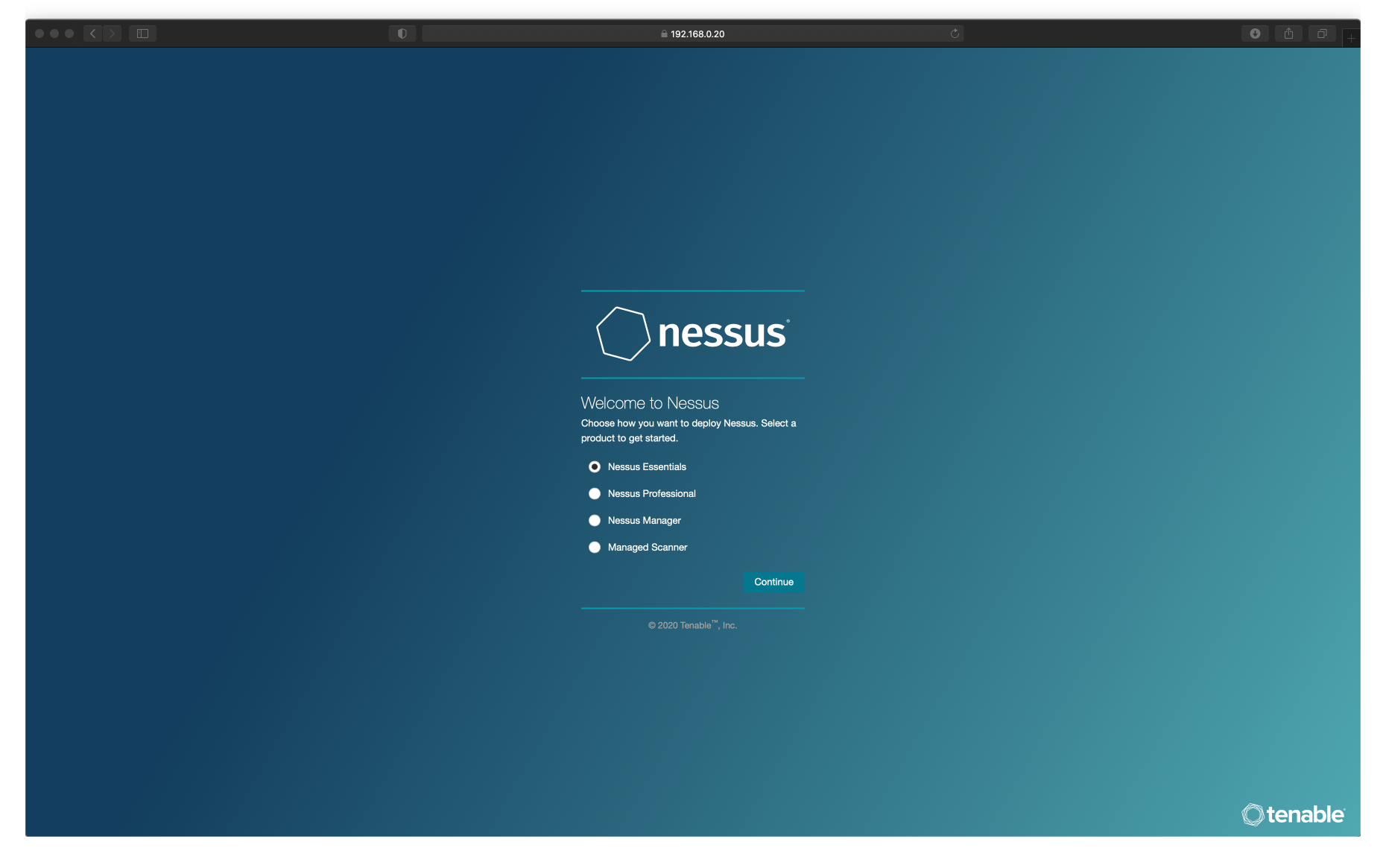Viewport: 1386px width, 868px height.
Task: Click the green traffic light to zoom window
Action: (69, 33)
